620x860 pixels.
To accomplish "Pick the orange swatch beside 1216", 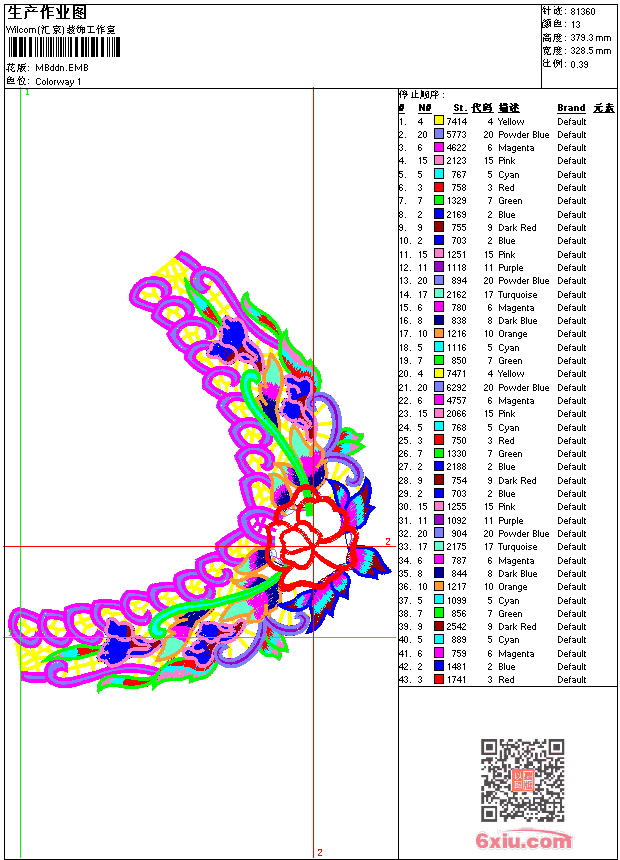I will coord(439,333).
